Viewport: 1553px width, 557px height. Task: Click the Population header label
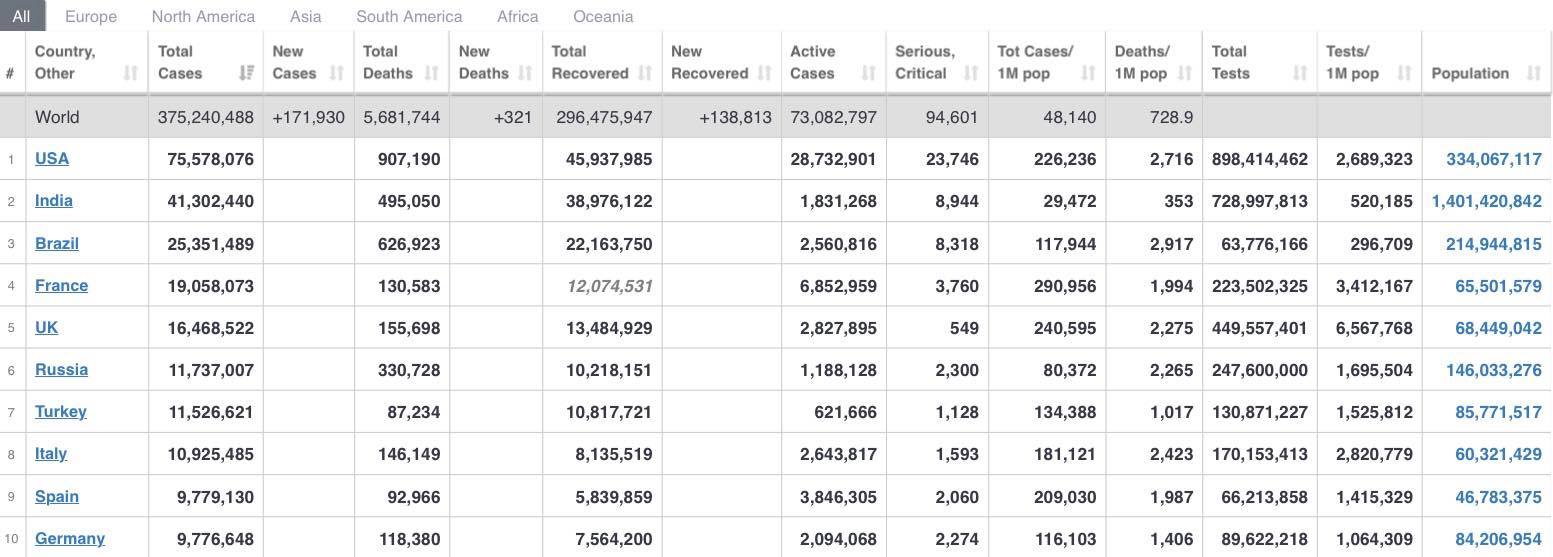[1470, 73]
